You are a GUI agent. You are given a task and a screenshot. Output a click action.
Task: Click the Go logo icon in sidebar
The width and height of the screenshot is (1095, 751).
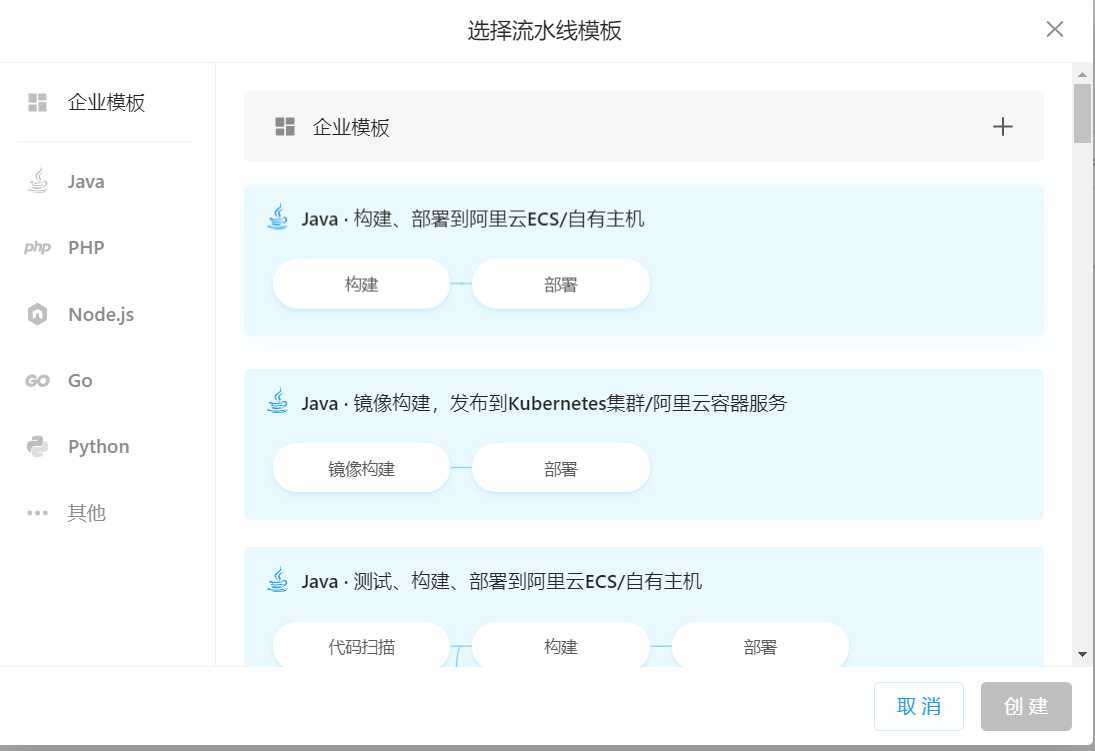[x=37, y=380]
